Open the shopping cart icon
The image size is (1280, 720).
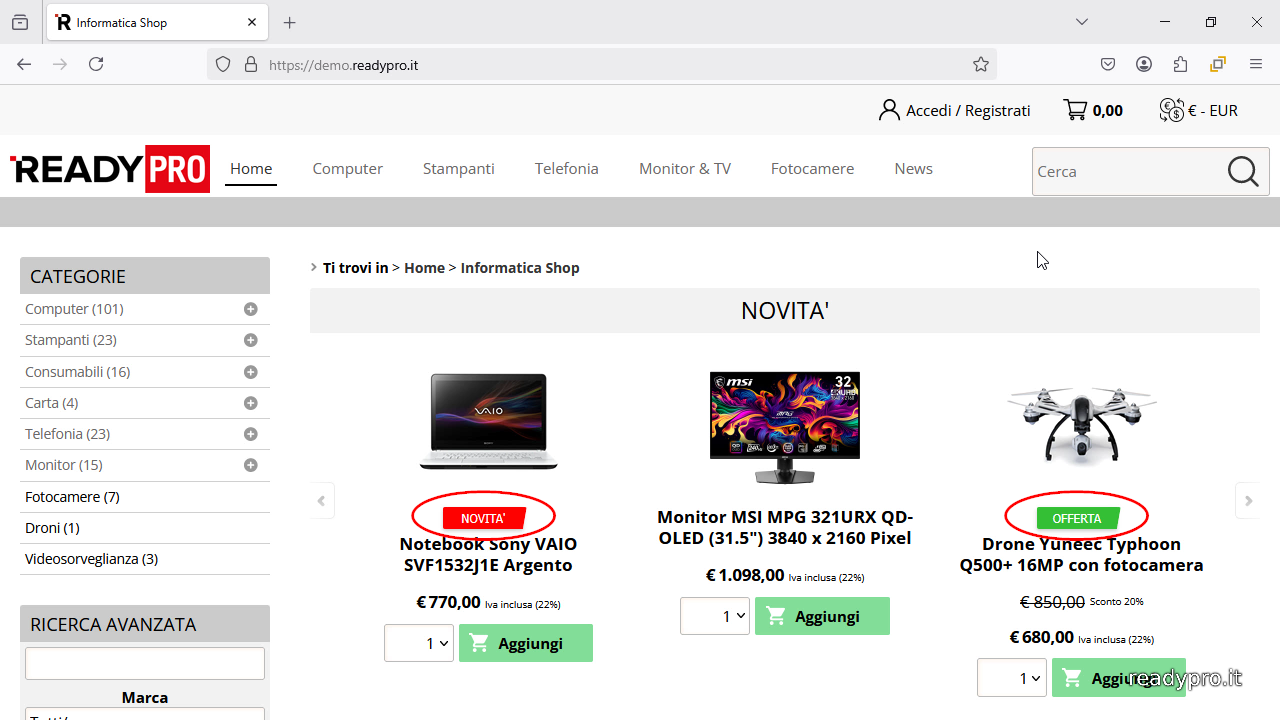pos(1076,110)
